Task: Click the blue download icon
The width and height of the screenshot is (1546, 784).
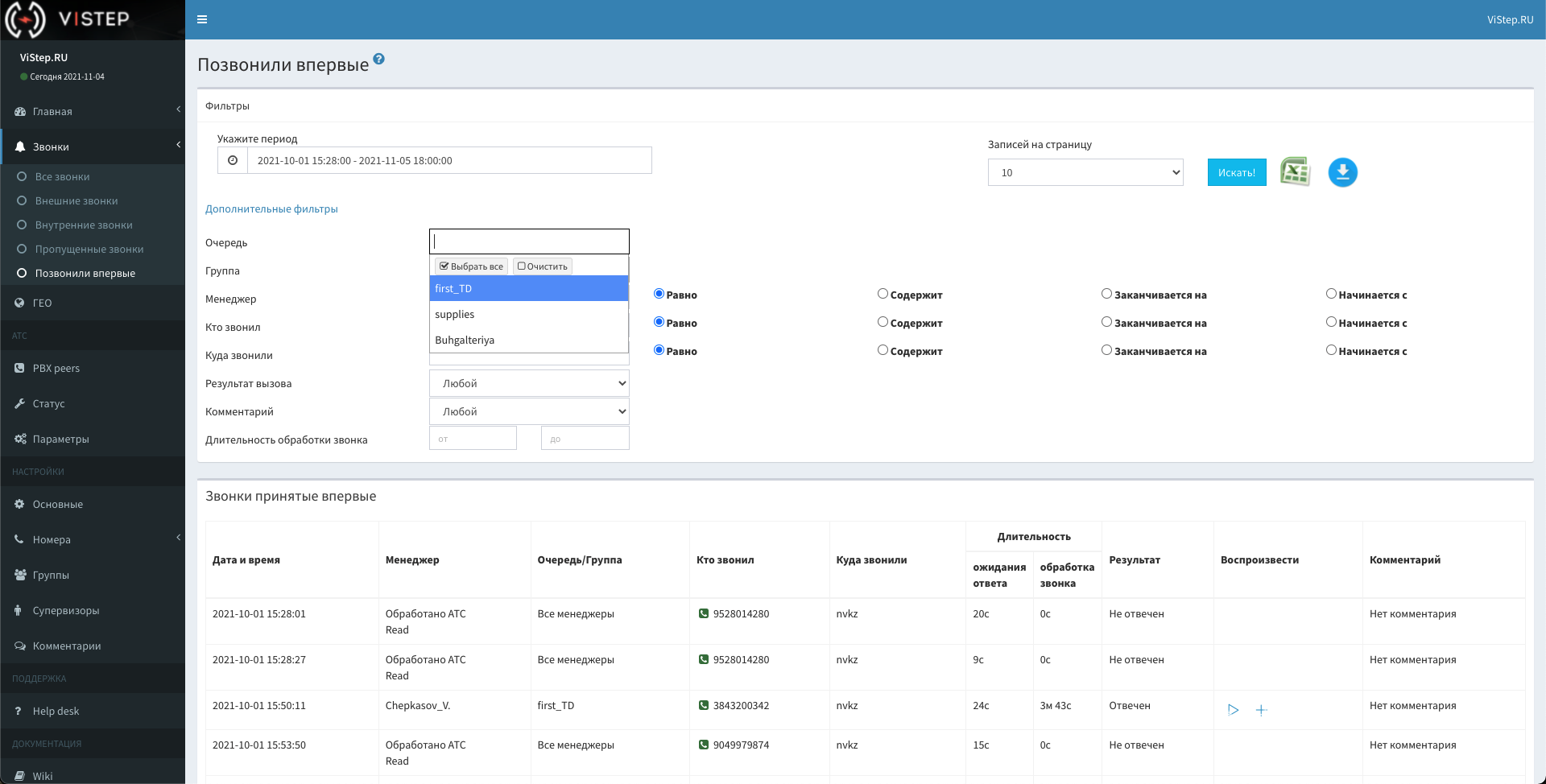Action: tap(1342, 172)
